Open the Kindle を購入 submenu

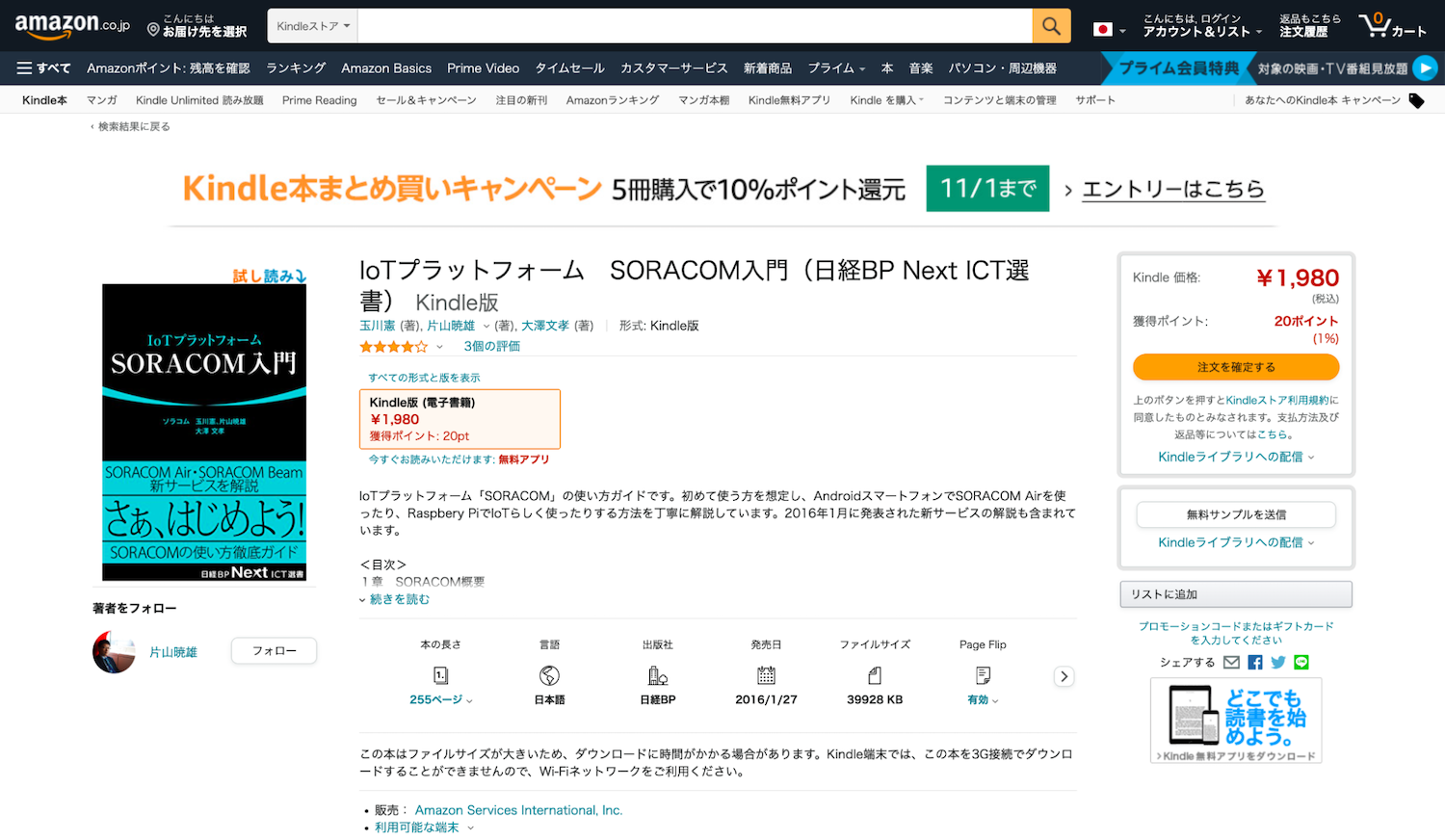pos(887,100)
